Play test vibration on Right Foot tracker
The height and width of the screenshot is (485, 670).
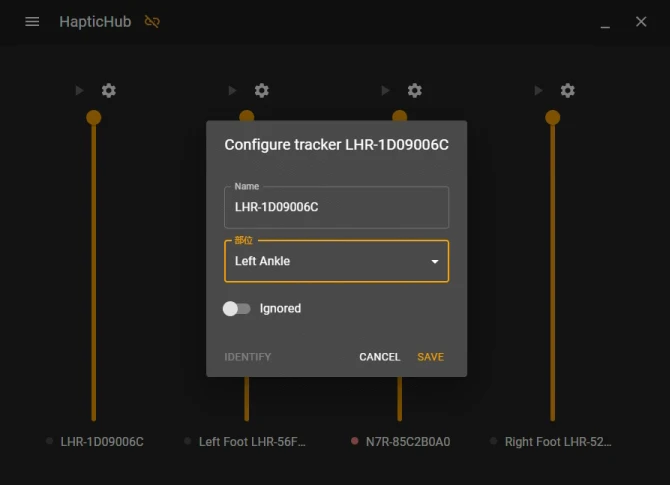[538, 91]
